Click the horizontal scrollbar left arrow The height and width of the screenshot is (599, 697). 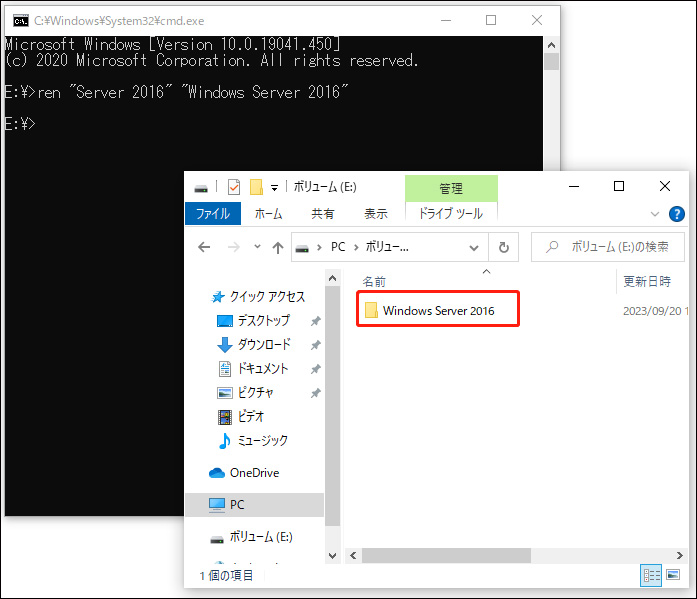click(353, 555)
